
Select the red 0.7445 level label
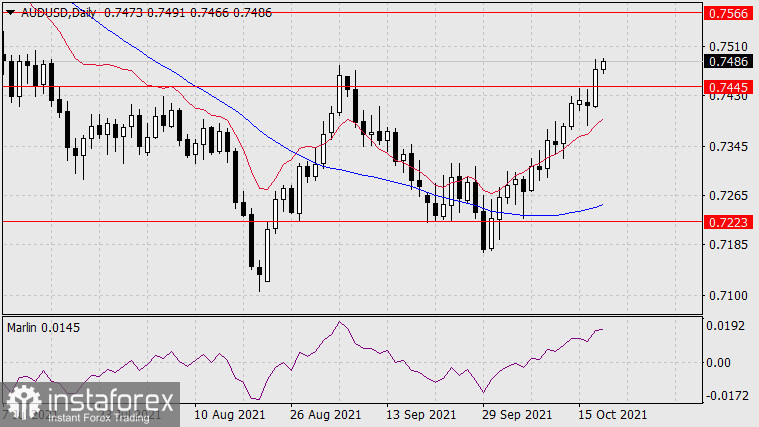point(730,86)
